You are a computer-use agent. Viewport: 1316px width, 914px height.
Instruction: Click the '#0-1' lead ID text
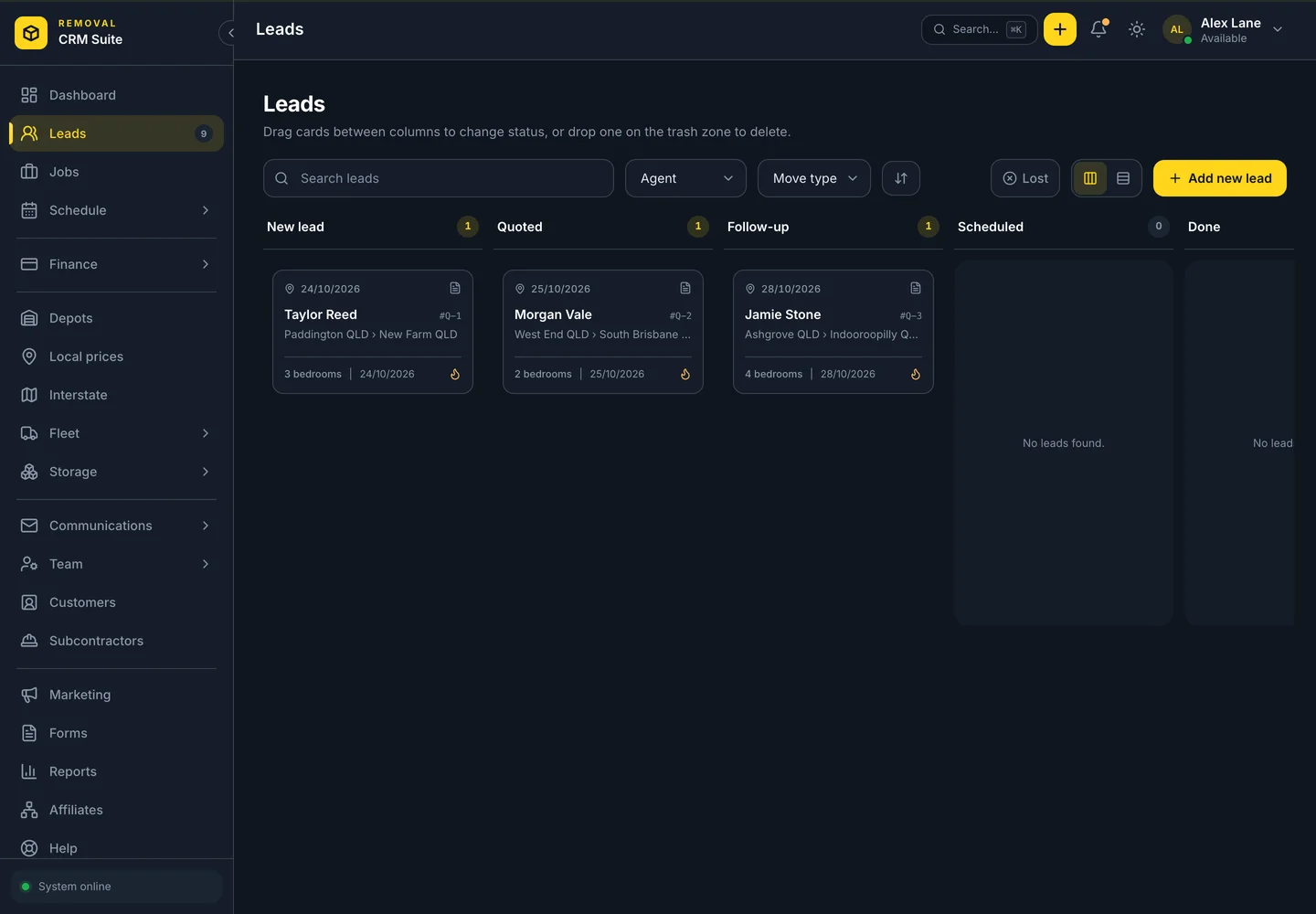(x=450, y=316)
